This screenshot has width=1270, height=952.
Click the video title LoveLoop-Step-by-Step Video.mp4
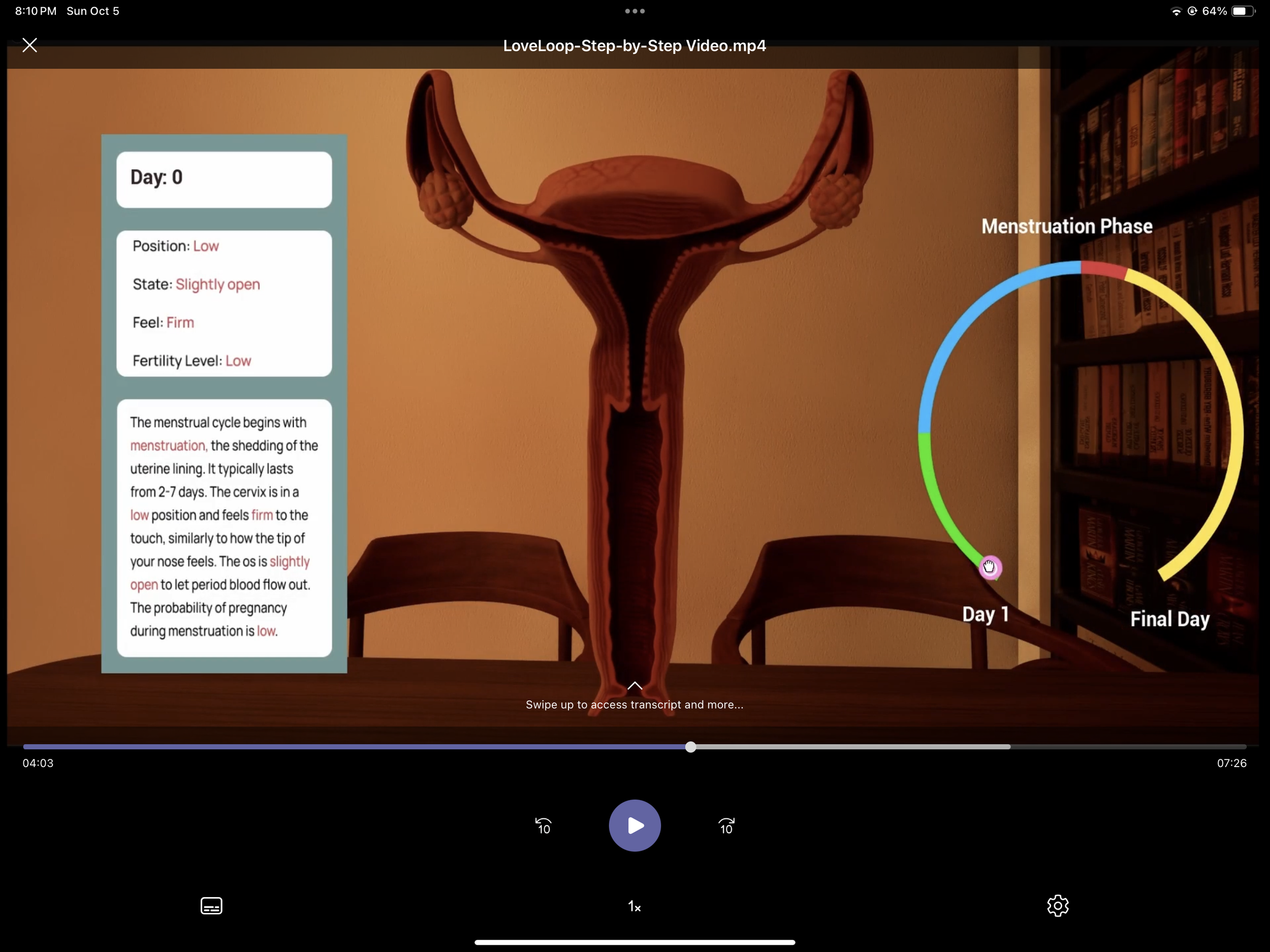634,46
